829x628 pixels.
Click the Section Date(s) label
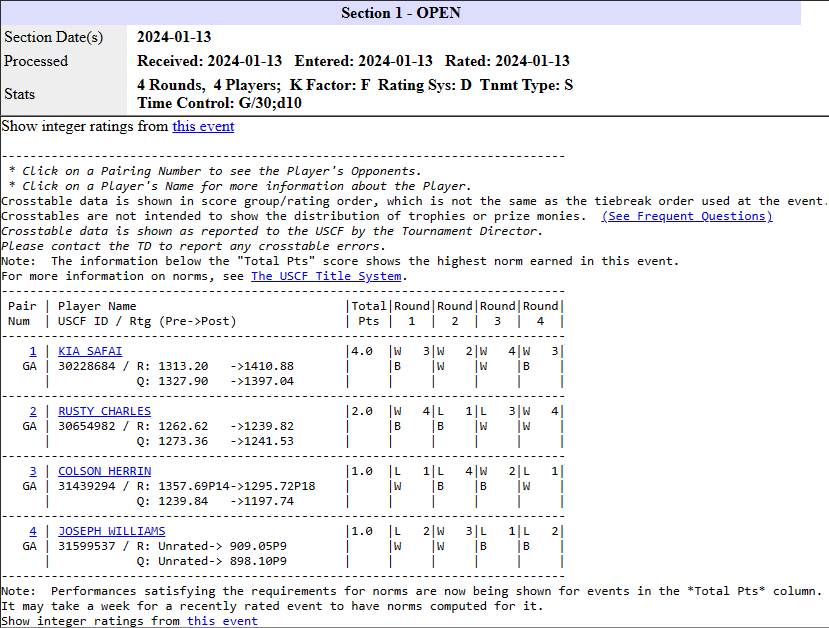click(x=53, y=37)
